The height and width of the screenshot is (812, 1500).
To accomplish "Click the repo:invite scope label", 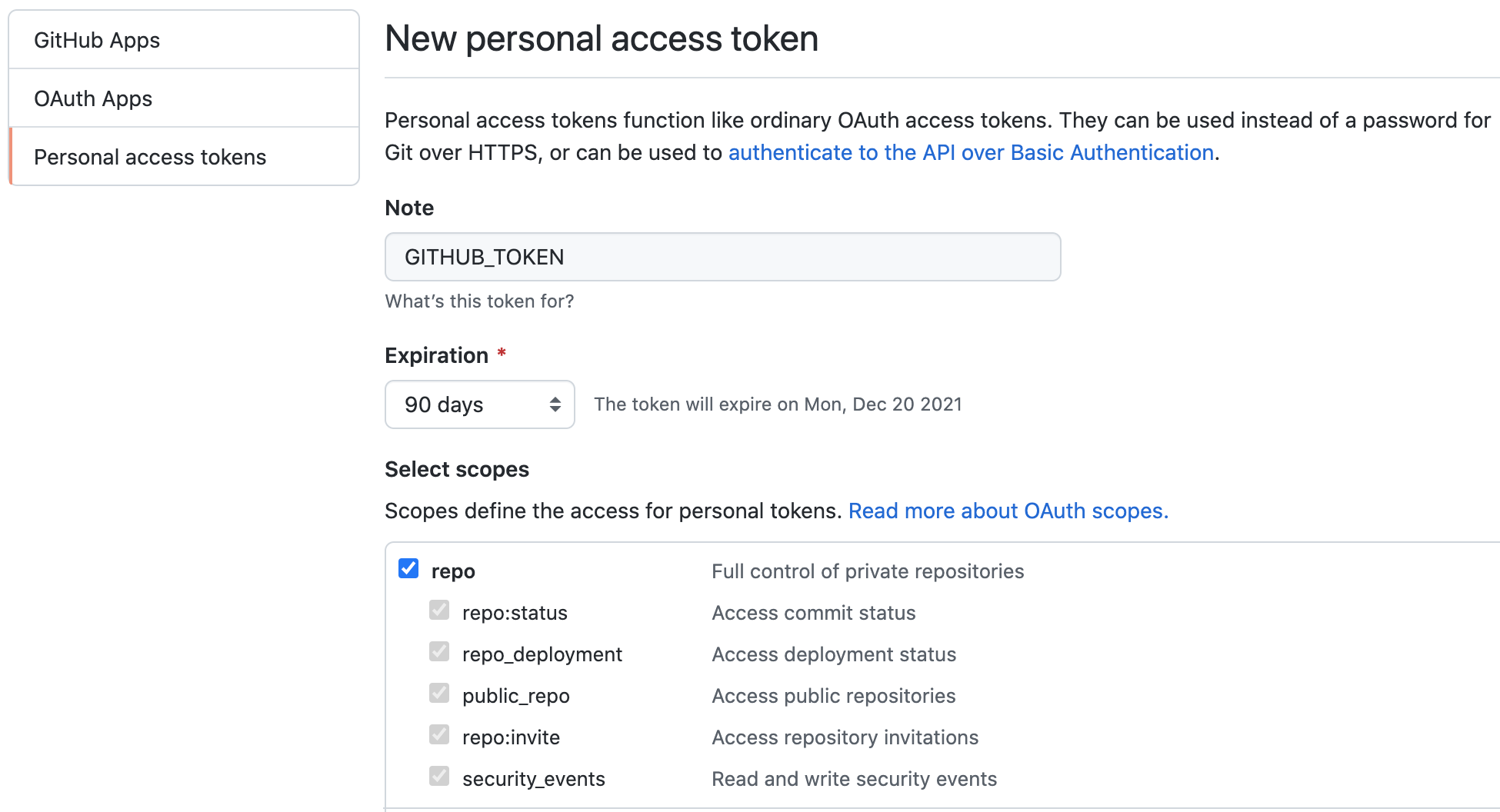I will (511, 737).
